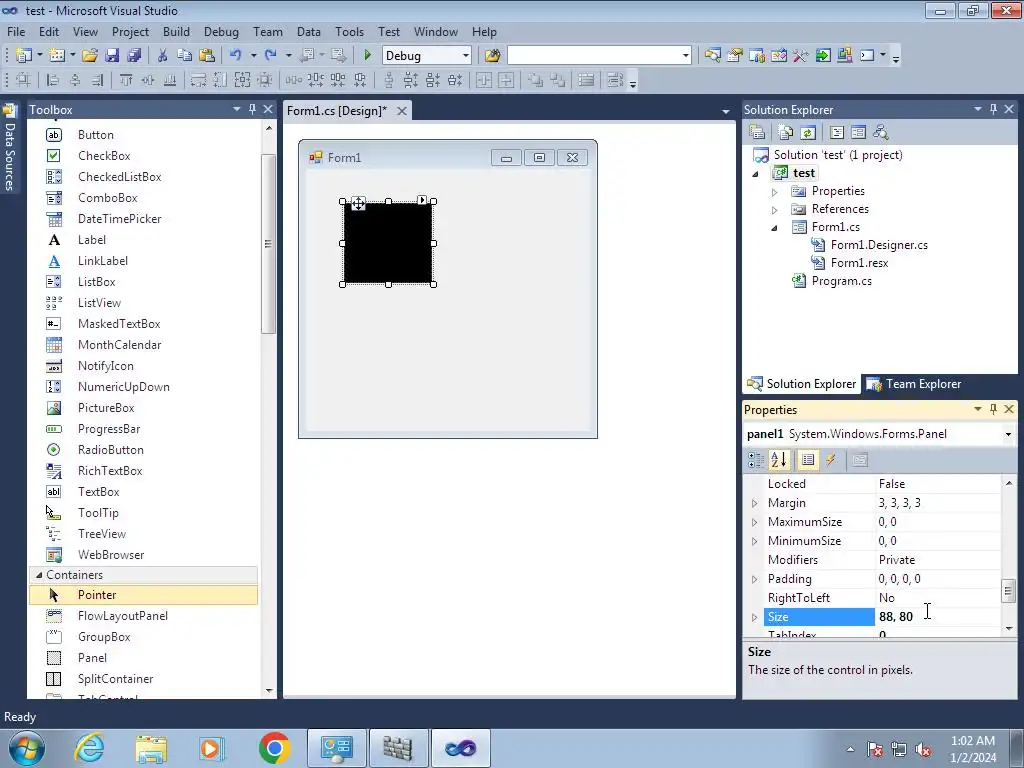Close the Form1.cs [Design] tab
The height and width of the screenshot is (768, 1024).
point(402,111)
